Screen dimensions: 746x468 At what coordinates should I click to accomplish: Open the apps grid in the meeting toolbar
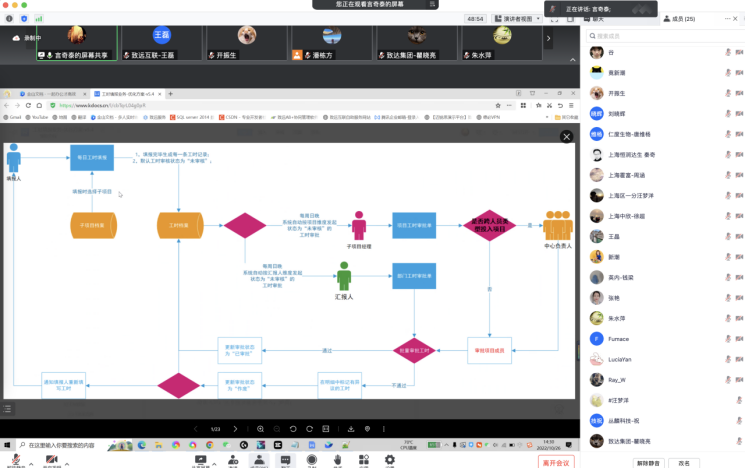click(364, 460)
